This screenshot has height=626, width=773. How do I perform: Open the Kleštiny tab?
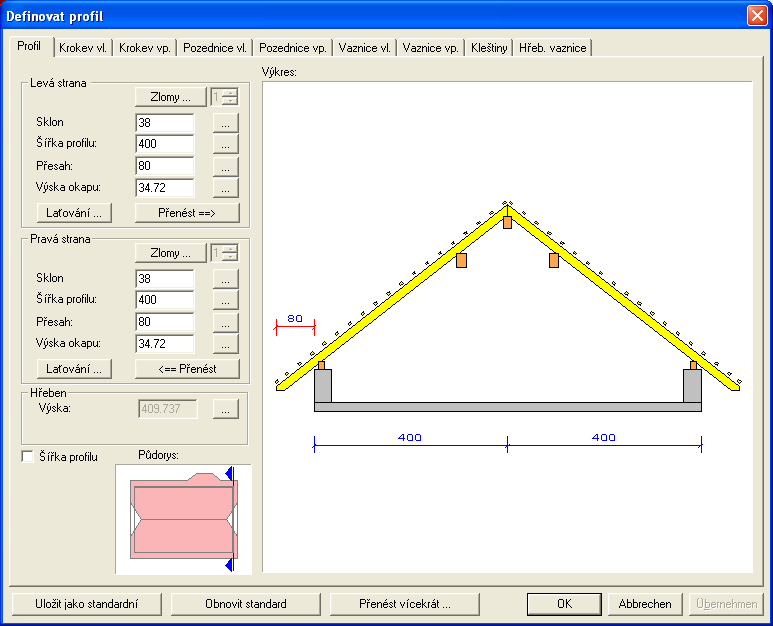489,48
